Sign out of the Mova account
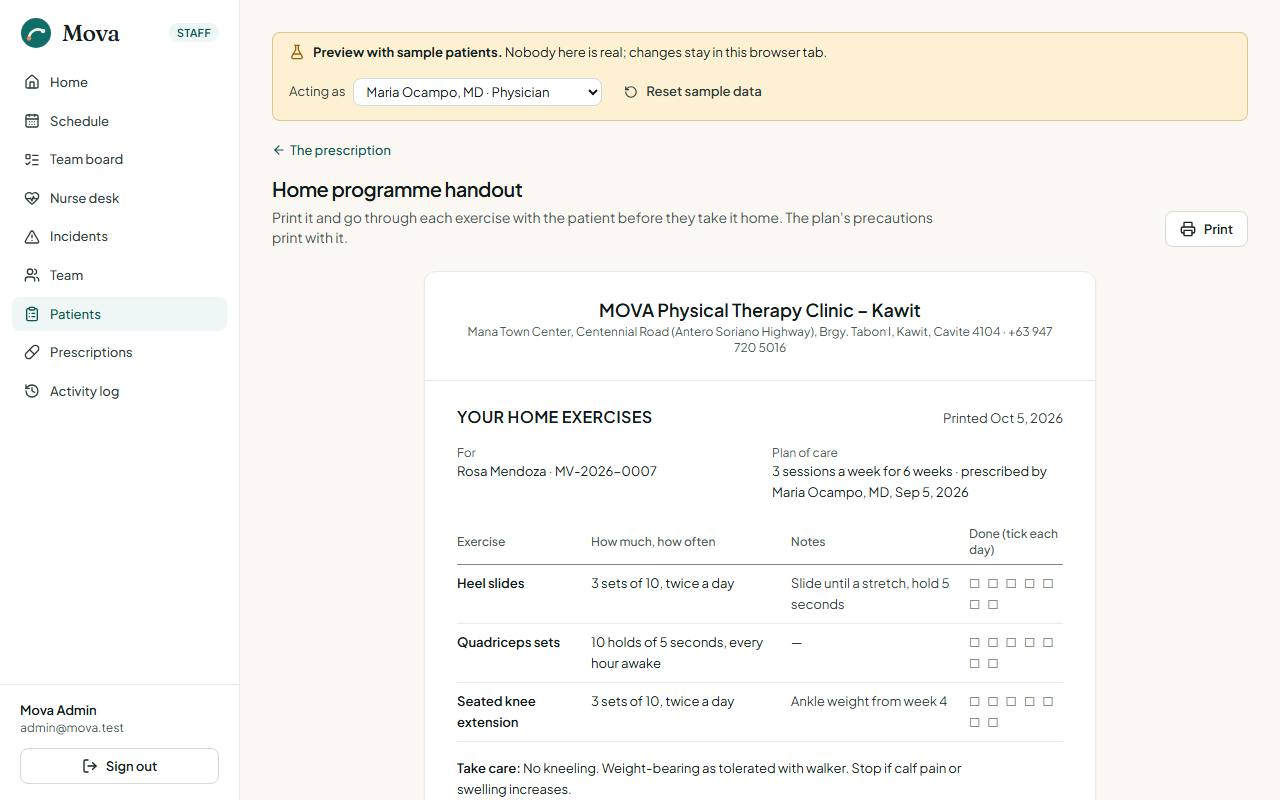 coord(119,766)
